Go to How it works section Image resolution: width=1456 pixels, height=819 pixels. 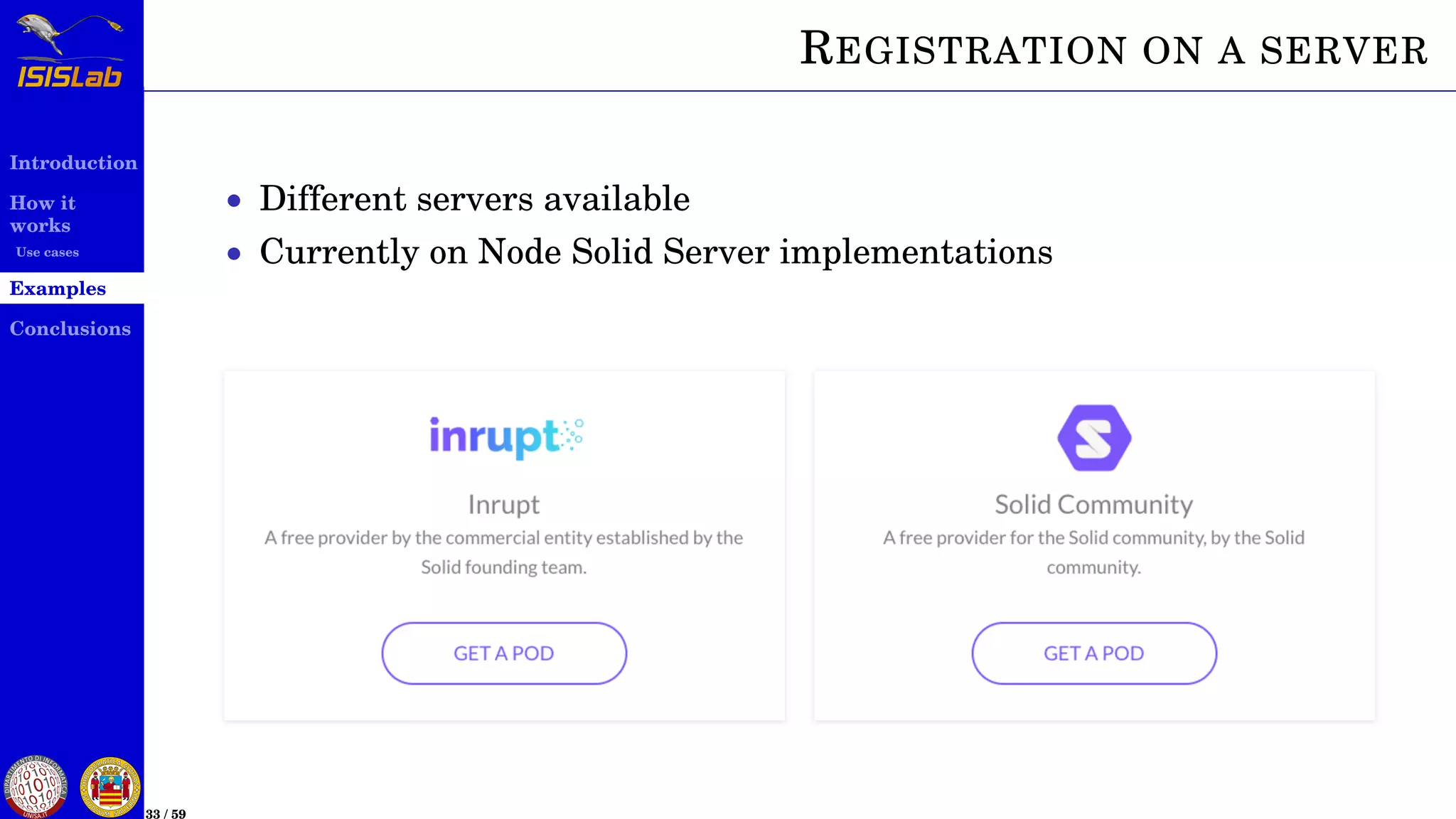(x=42, y=214)
